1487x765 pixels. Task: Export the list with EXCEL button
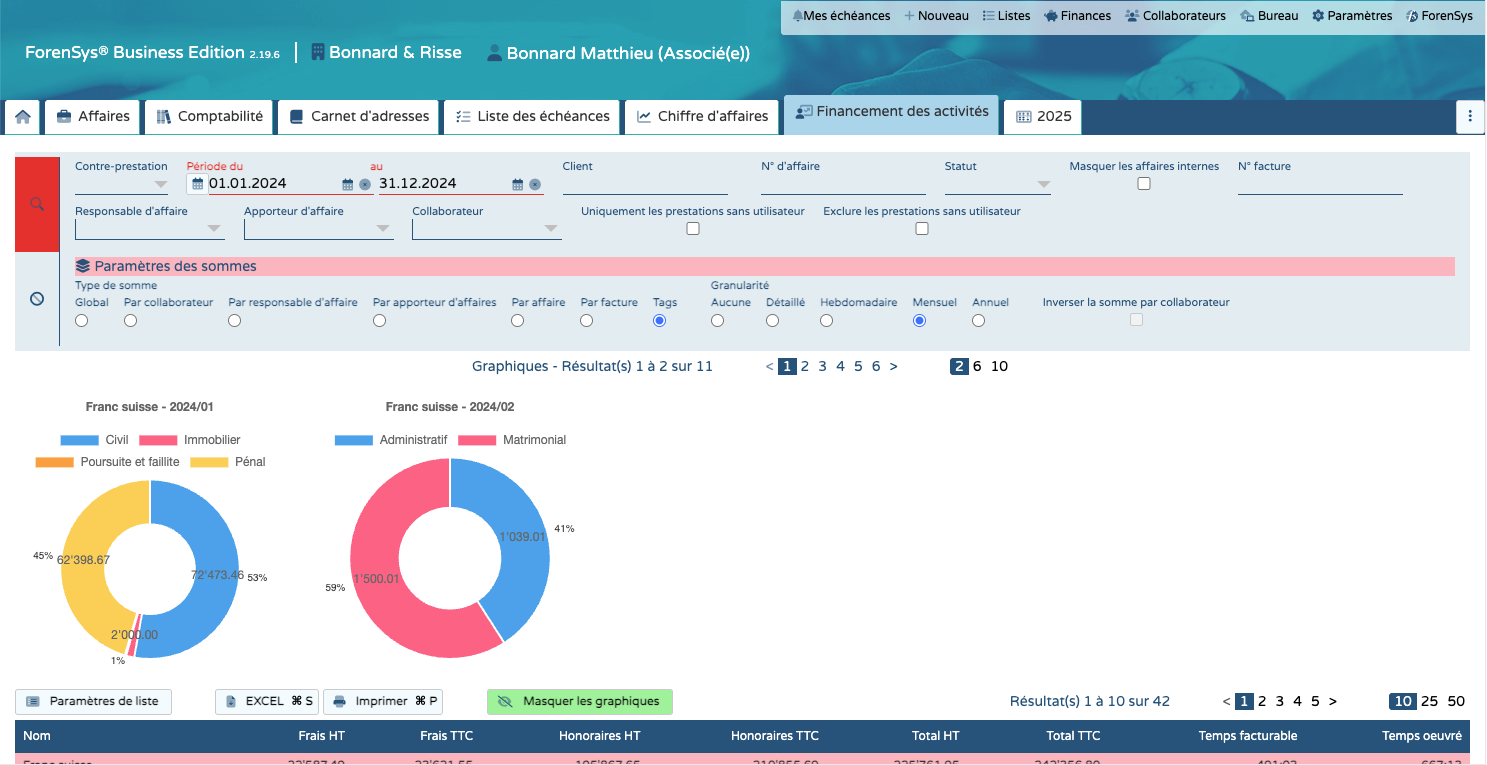[267, 702]
